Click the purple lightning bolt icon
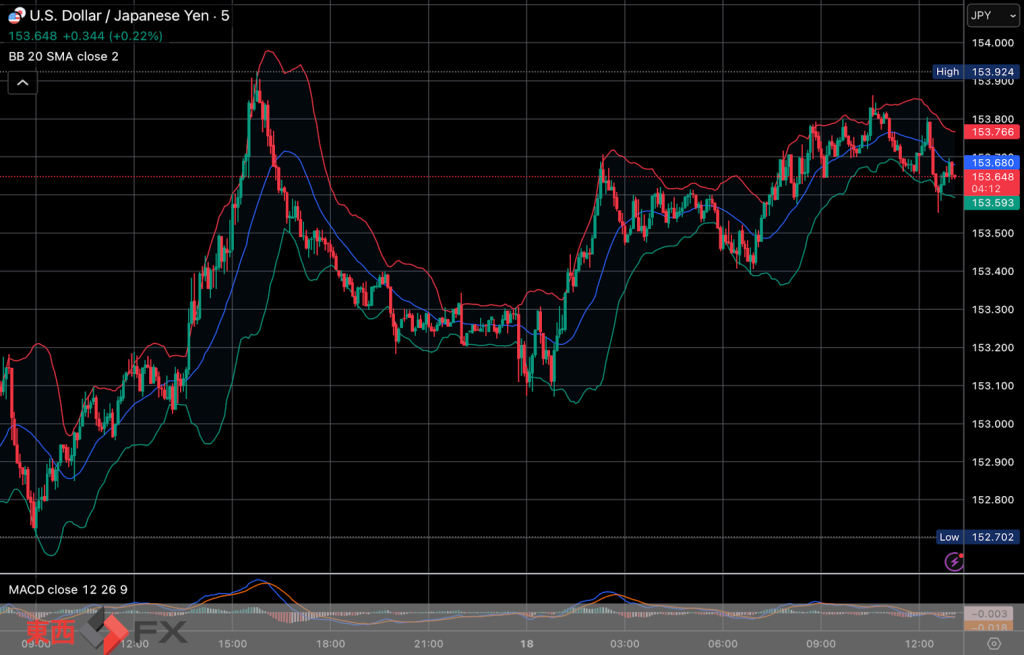1024x655 pixels. (954, 561)
